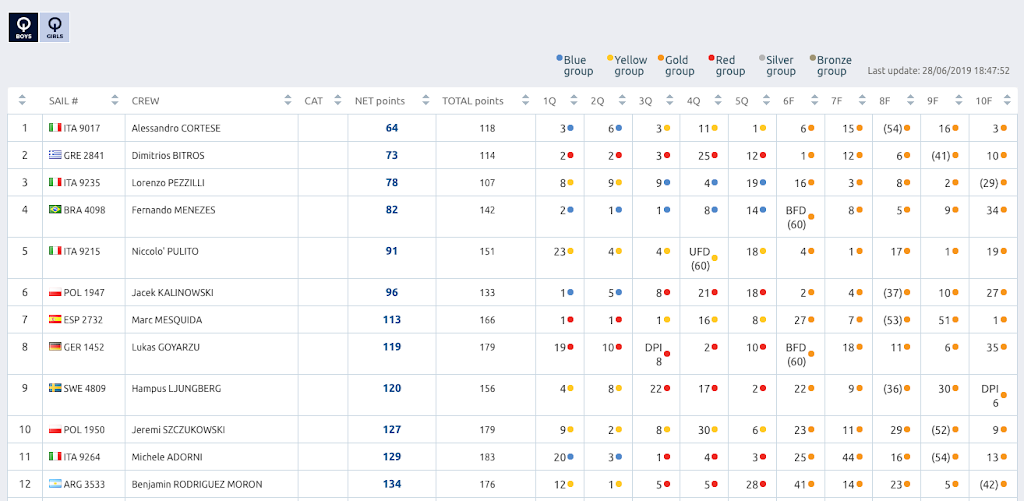
Task: Click the Red group legend dot
Action: 711,59
